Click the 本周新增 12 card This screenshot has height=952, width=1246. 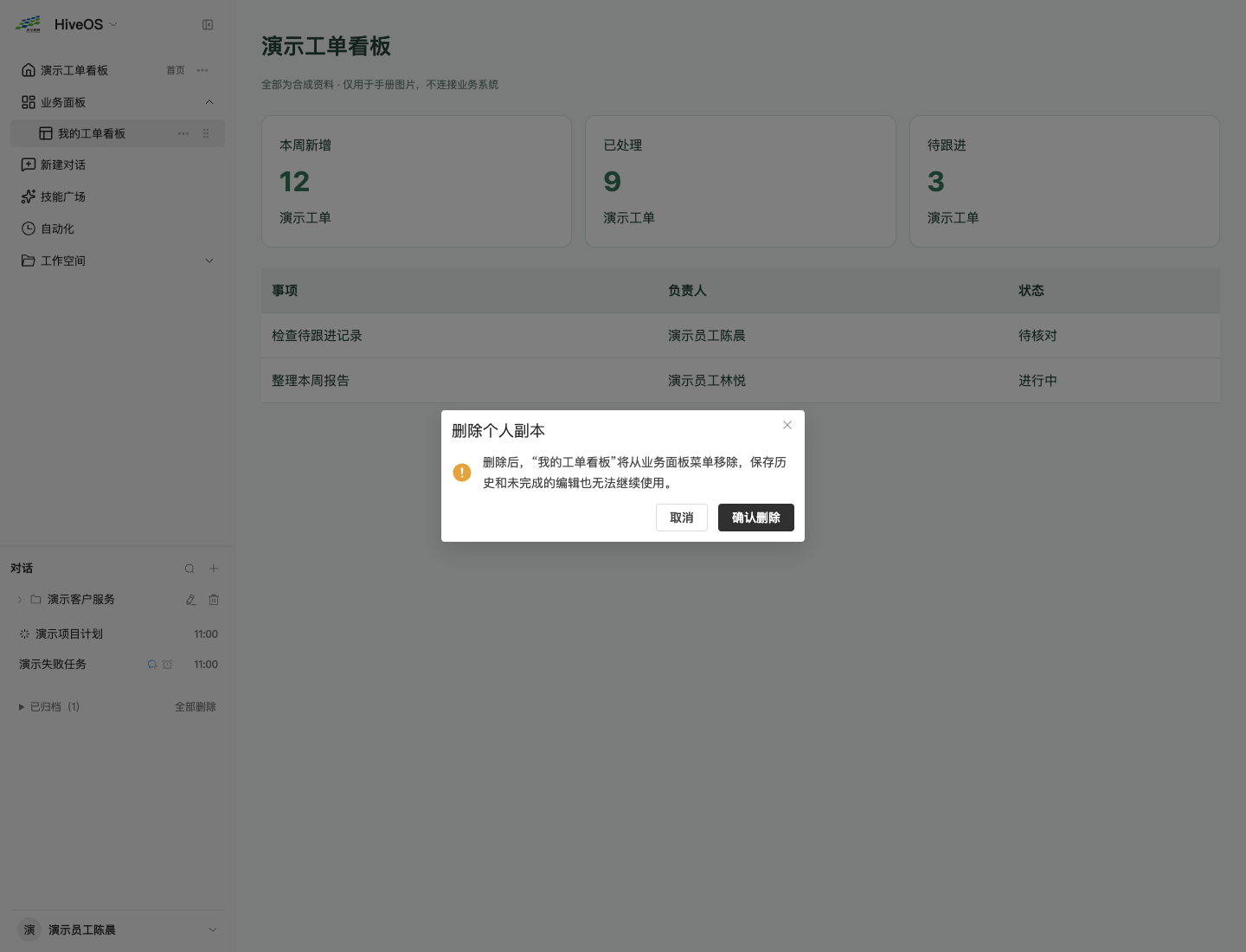pyautogui.click(x=416, y=181)
